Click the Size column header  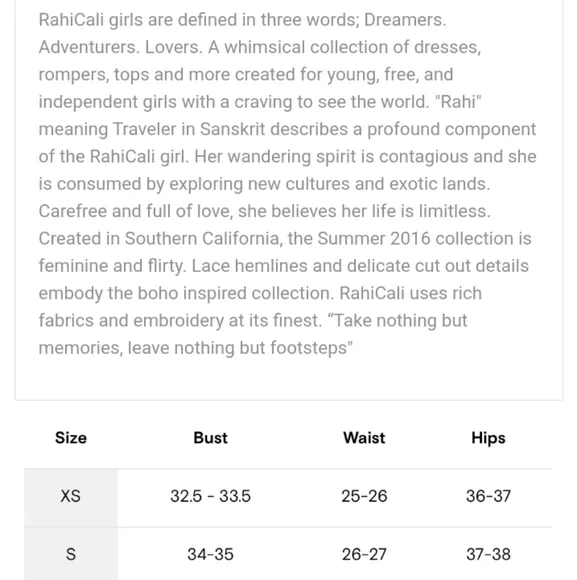[71, 438]
